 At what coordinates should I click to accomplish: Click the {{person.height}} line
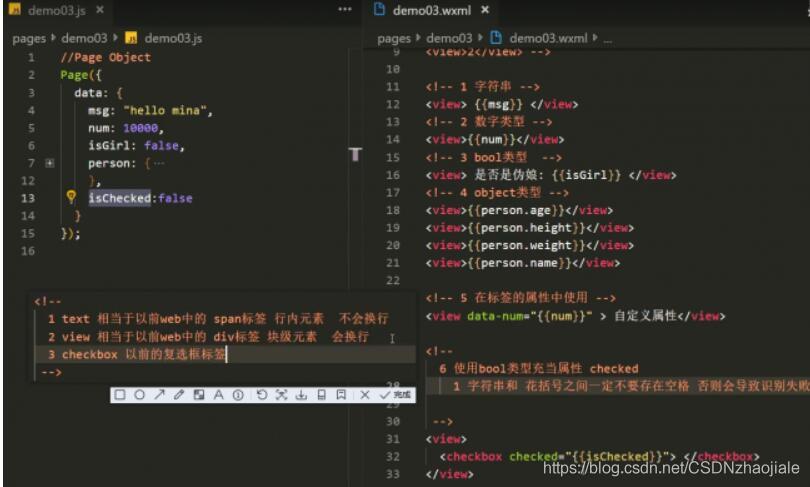point(529,228)
